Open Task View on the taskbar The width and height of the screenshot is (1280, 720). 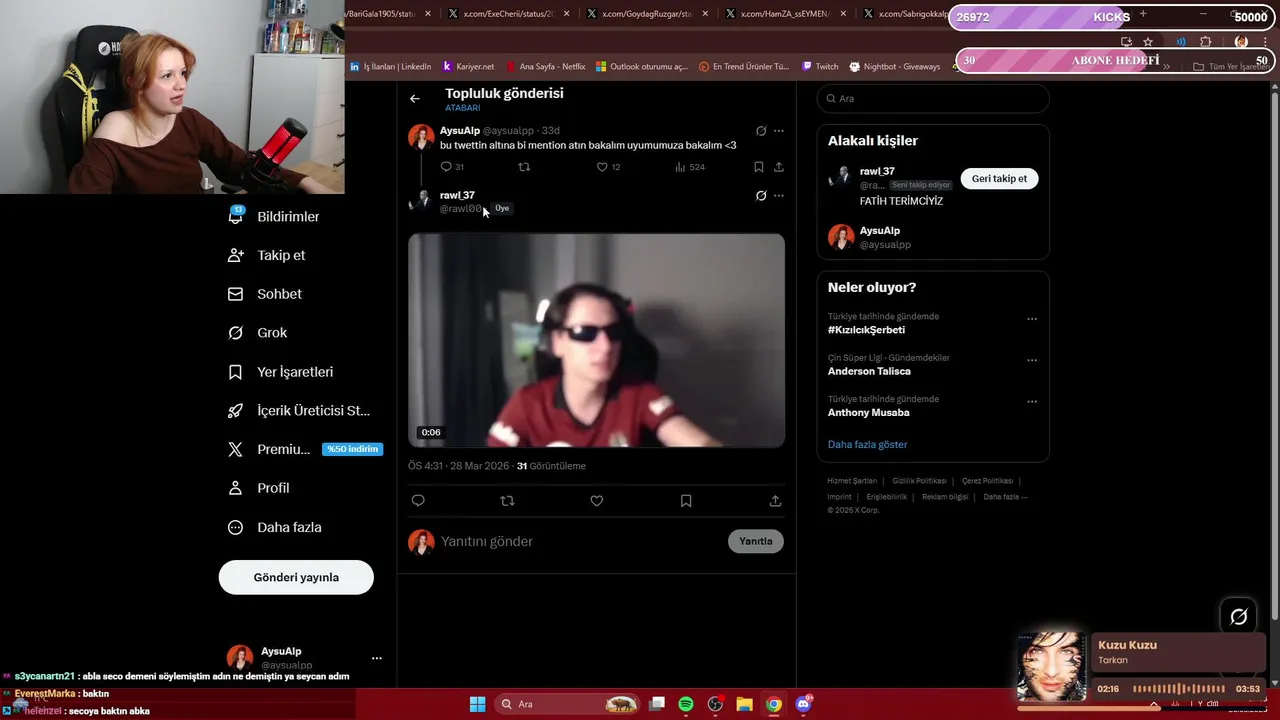657,704
